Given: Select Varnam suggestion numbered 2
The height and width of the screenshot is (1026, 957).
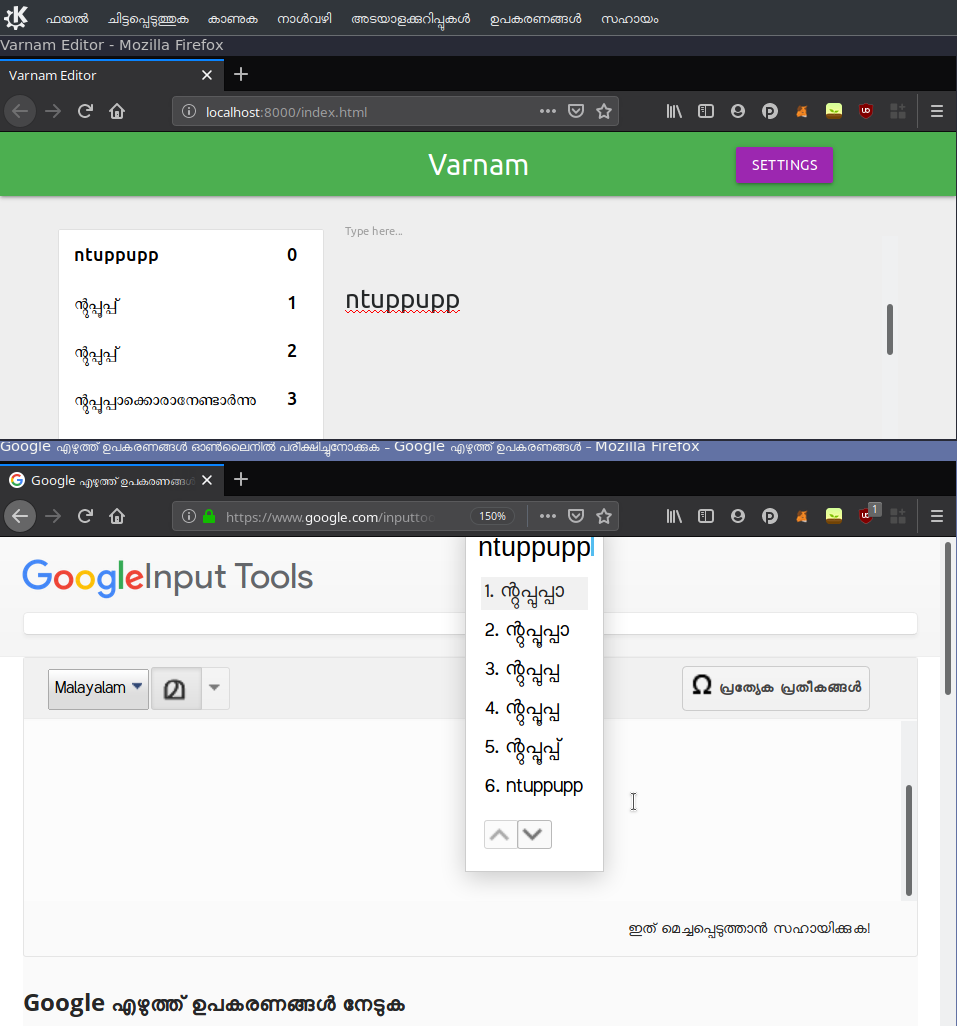Looking at the screenshot, I should pos(191,351).
